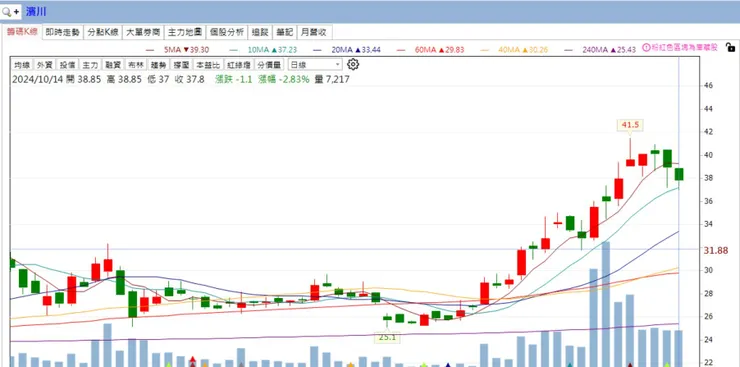Toggle the 投信 indicator button

pyautogui.click(x=67, y=65)
